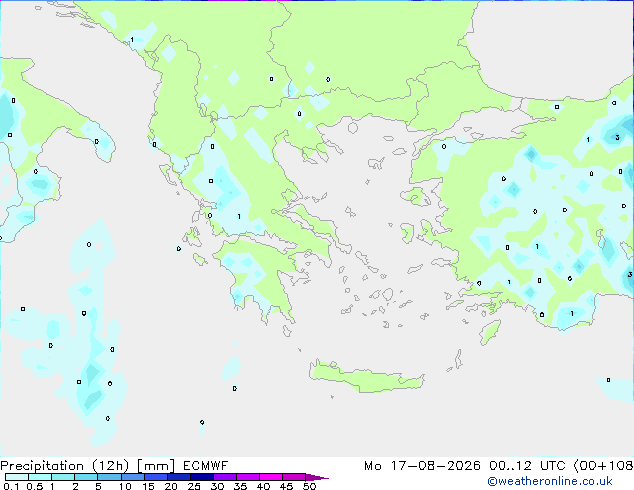Select the 5 to 10 mm legend swatch
634x490 pixels.
(x=109, y=477)
